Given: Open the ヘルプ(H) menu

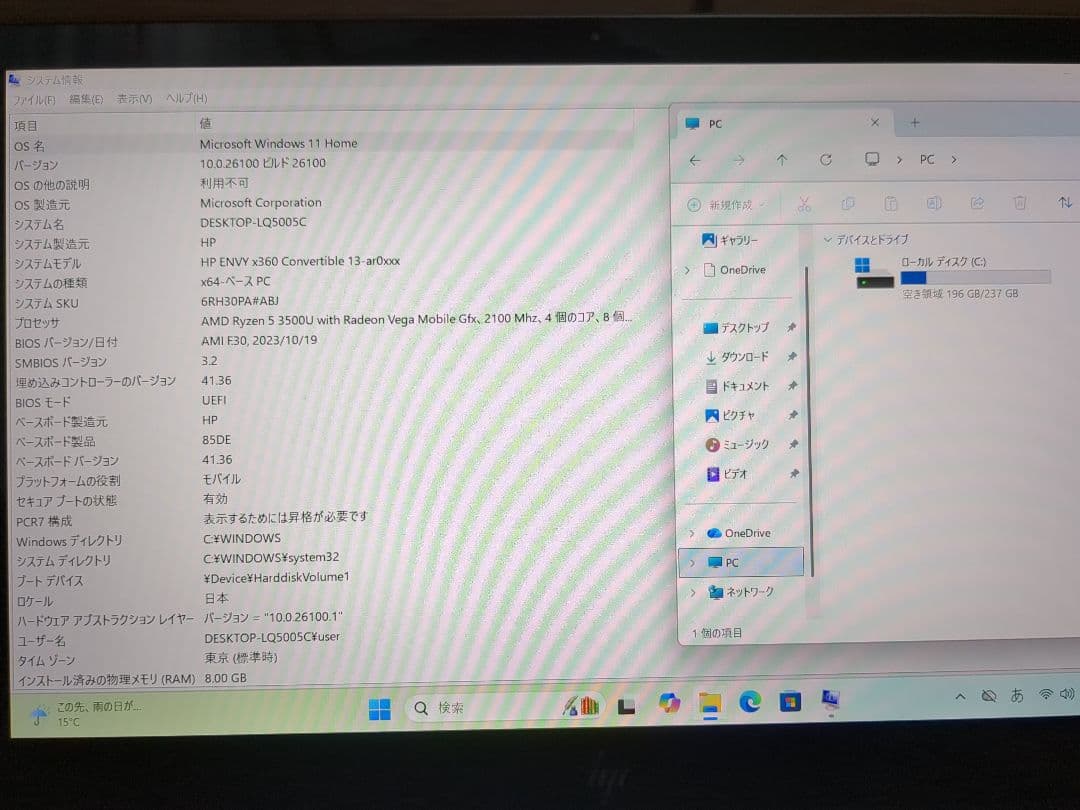Looking at the screenshot, I should (186, 98).
